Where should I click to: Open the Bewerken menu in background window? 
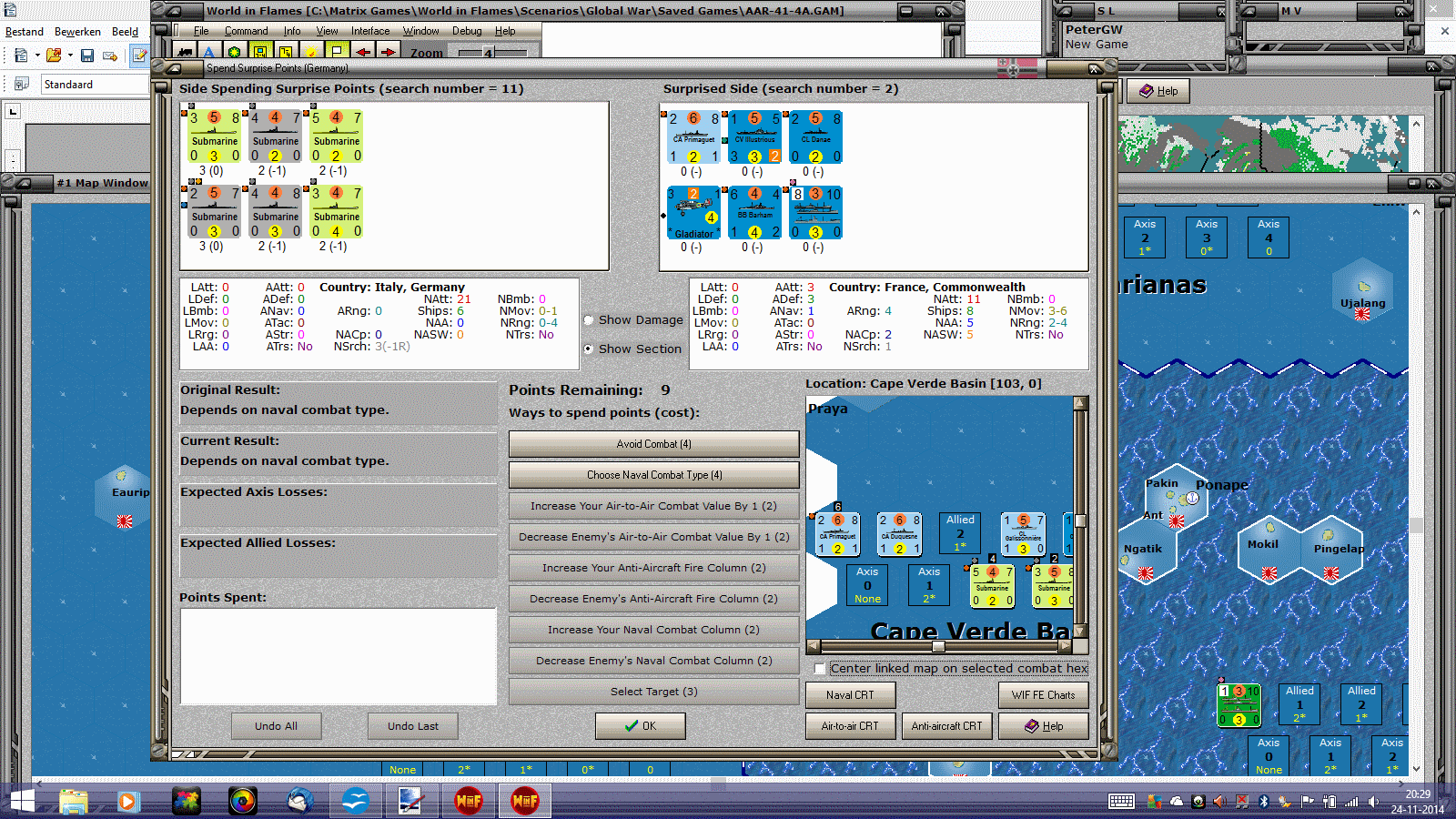pyautogui.click(x=77, y=32)
